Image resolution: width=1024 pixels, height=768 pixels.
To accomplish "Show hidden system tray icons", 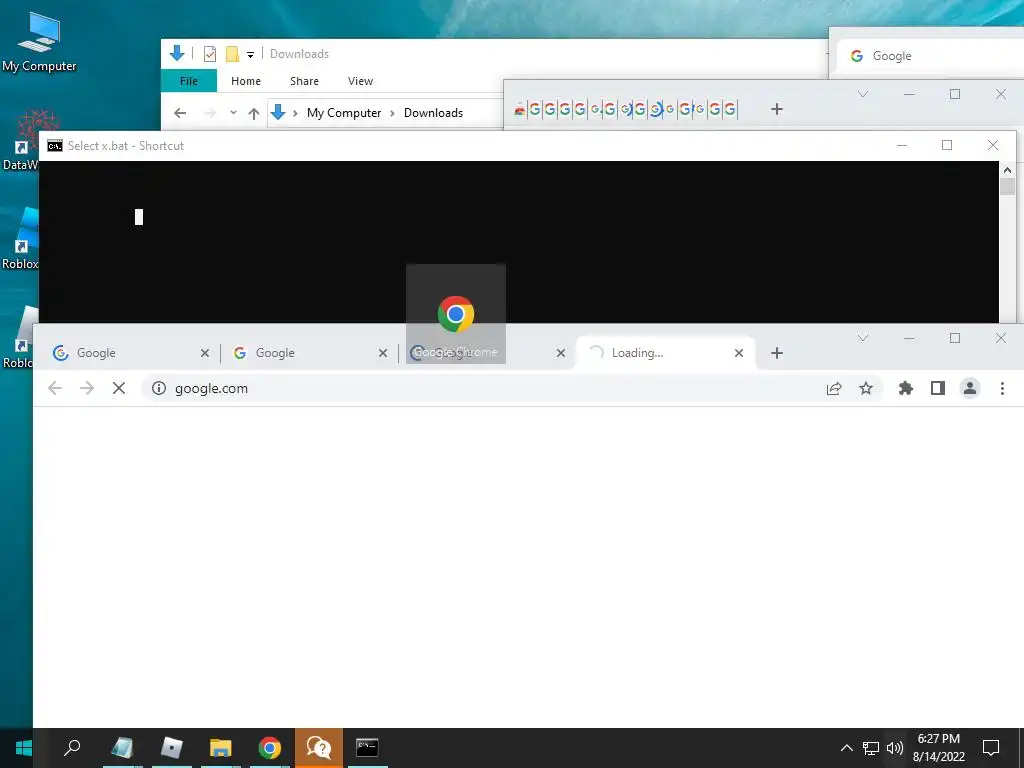I will (x=846, y=748).
